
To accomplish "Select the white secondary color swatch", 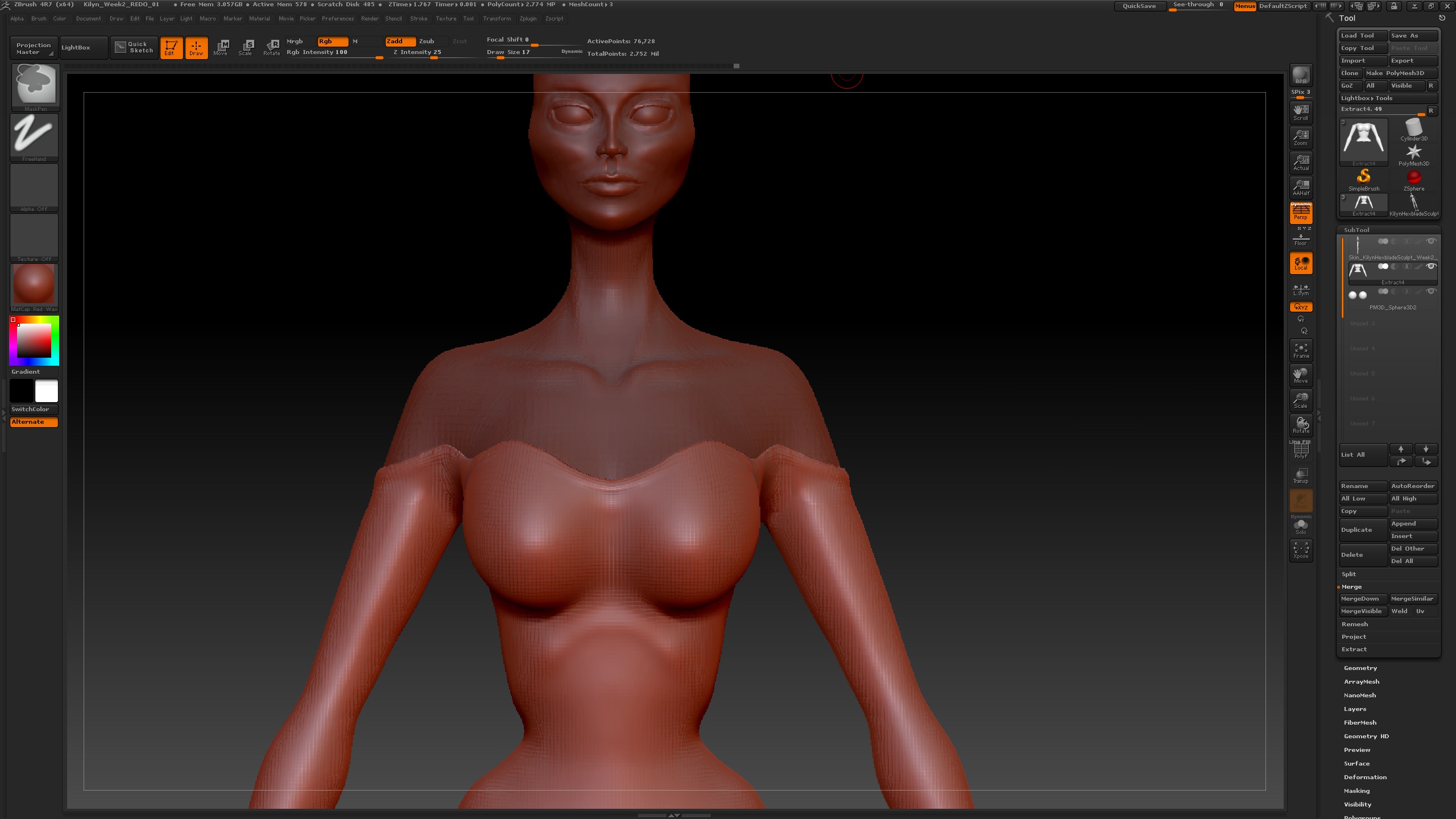I will coord(47,391).
